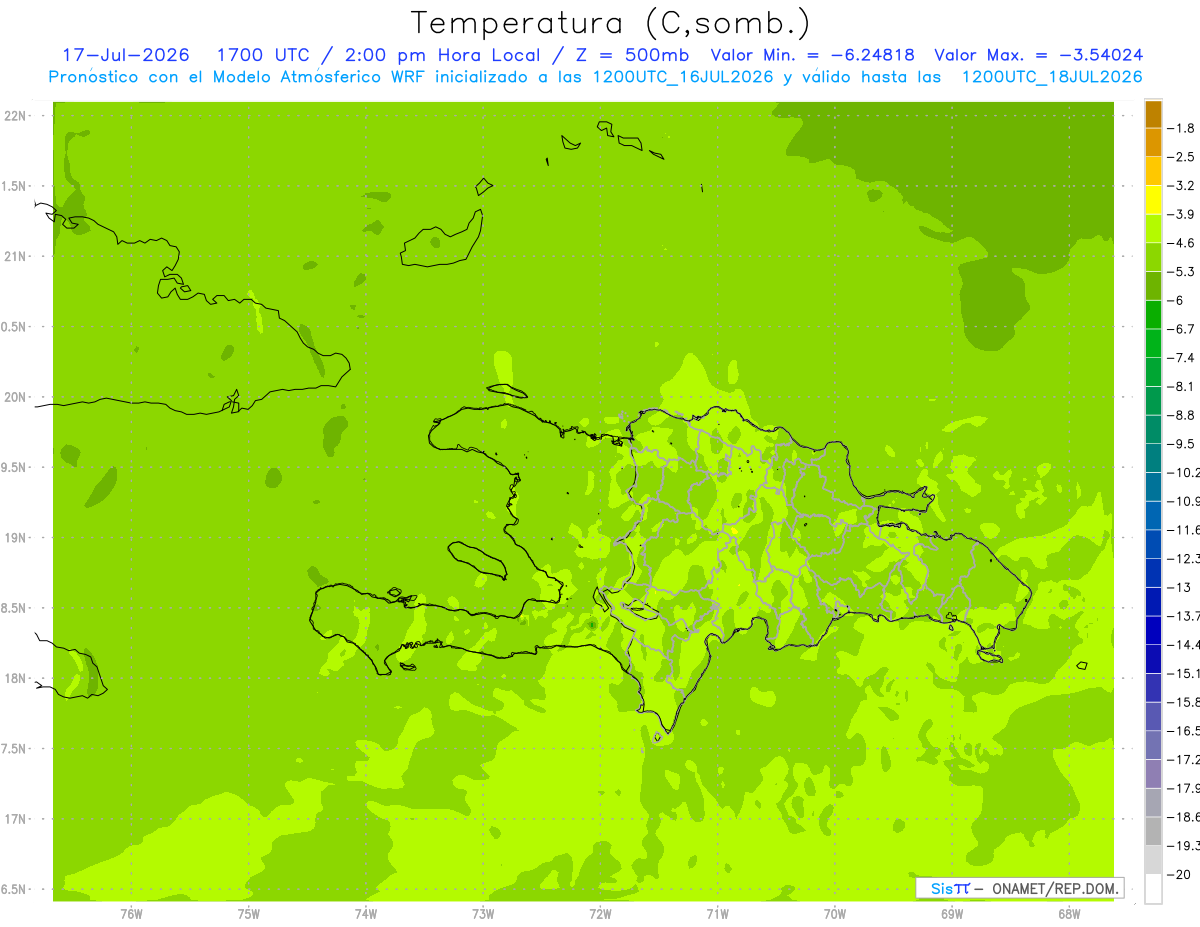
Task: Pick the gray legend swatch between -19.3 and -18.6
Action: [x=1153, y=831]
